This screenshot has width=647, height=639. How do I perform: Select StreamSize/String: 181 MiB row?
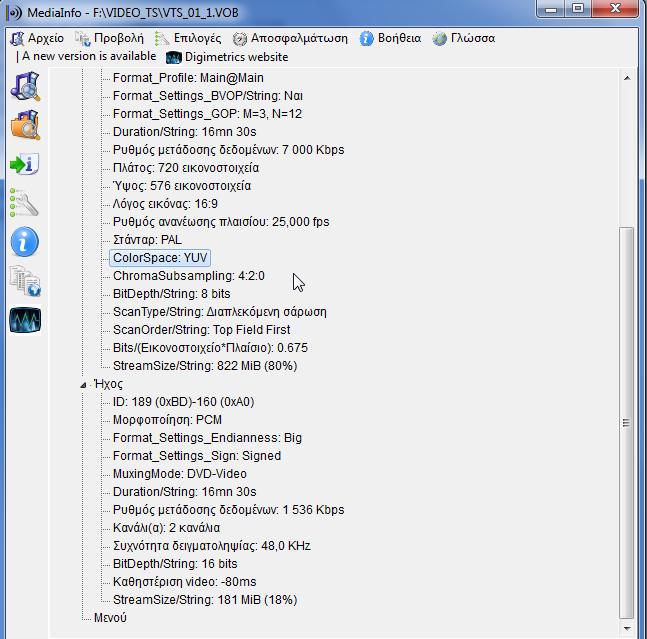click(205, 600)
